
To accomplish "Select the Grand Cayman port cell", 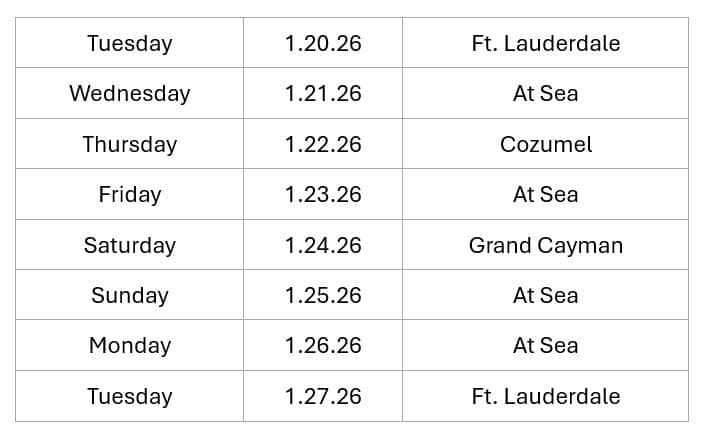I will point(545,245).
